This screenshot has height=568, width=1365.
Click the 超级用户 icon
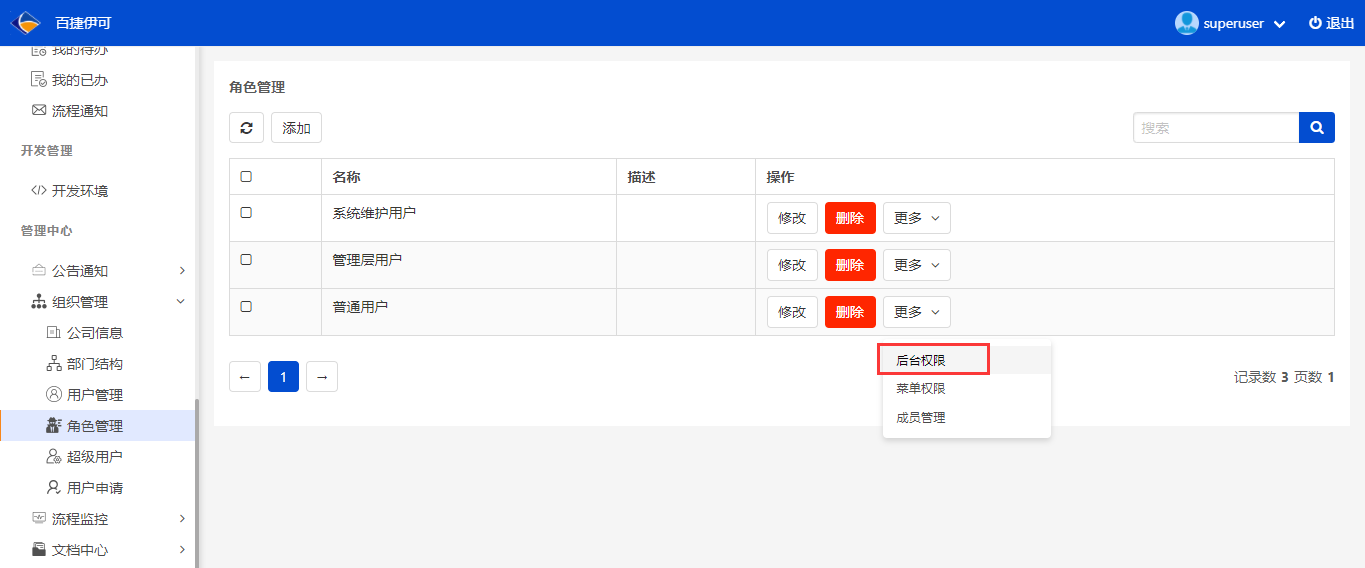click(54, 457)
